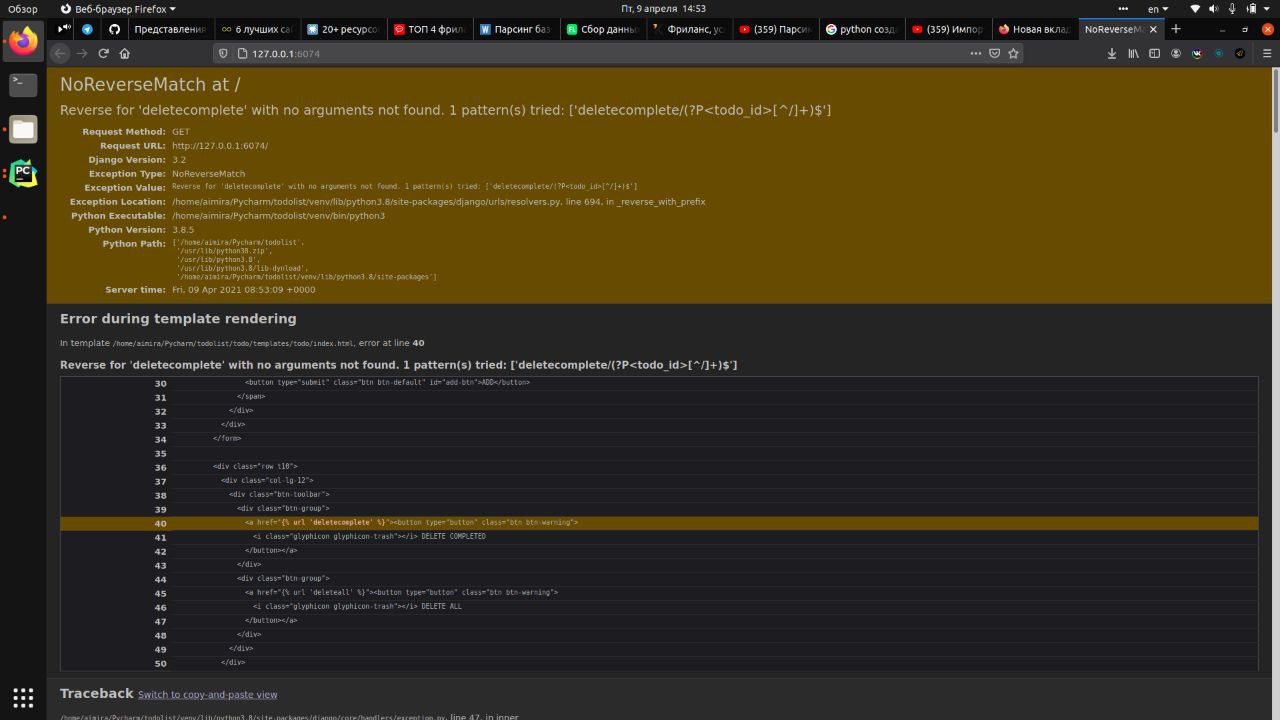Click the Django Version value '3.2'
The image size is (1280, 720).
(x=179, y=160)
